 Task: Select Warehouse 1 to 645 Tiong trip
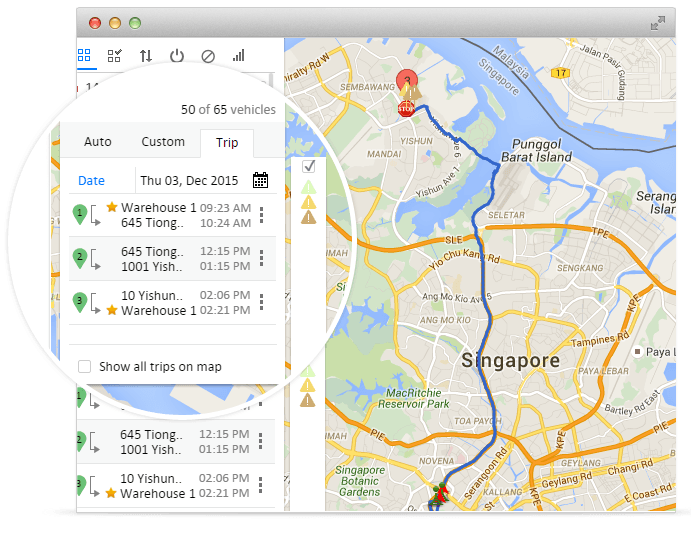pyautogui.click(x=172, y=215)
